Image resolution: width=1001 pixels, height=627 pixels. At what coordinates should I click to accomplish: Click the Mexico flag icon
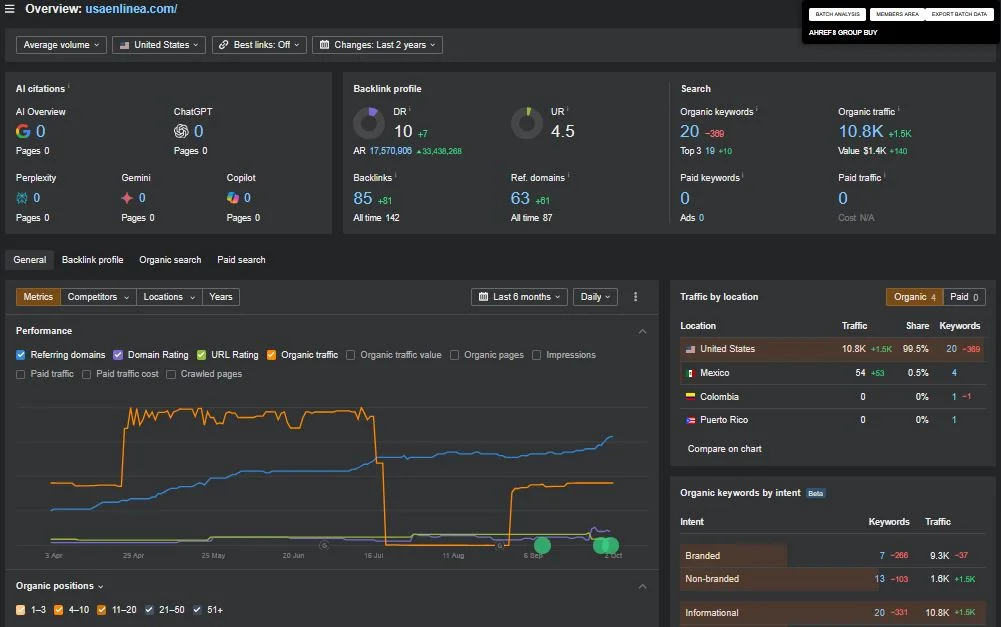(690, 373)
